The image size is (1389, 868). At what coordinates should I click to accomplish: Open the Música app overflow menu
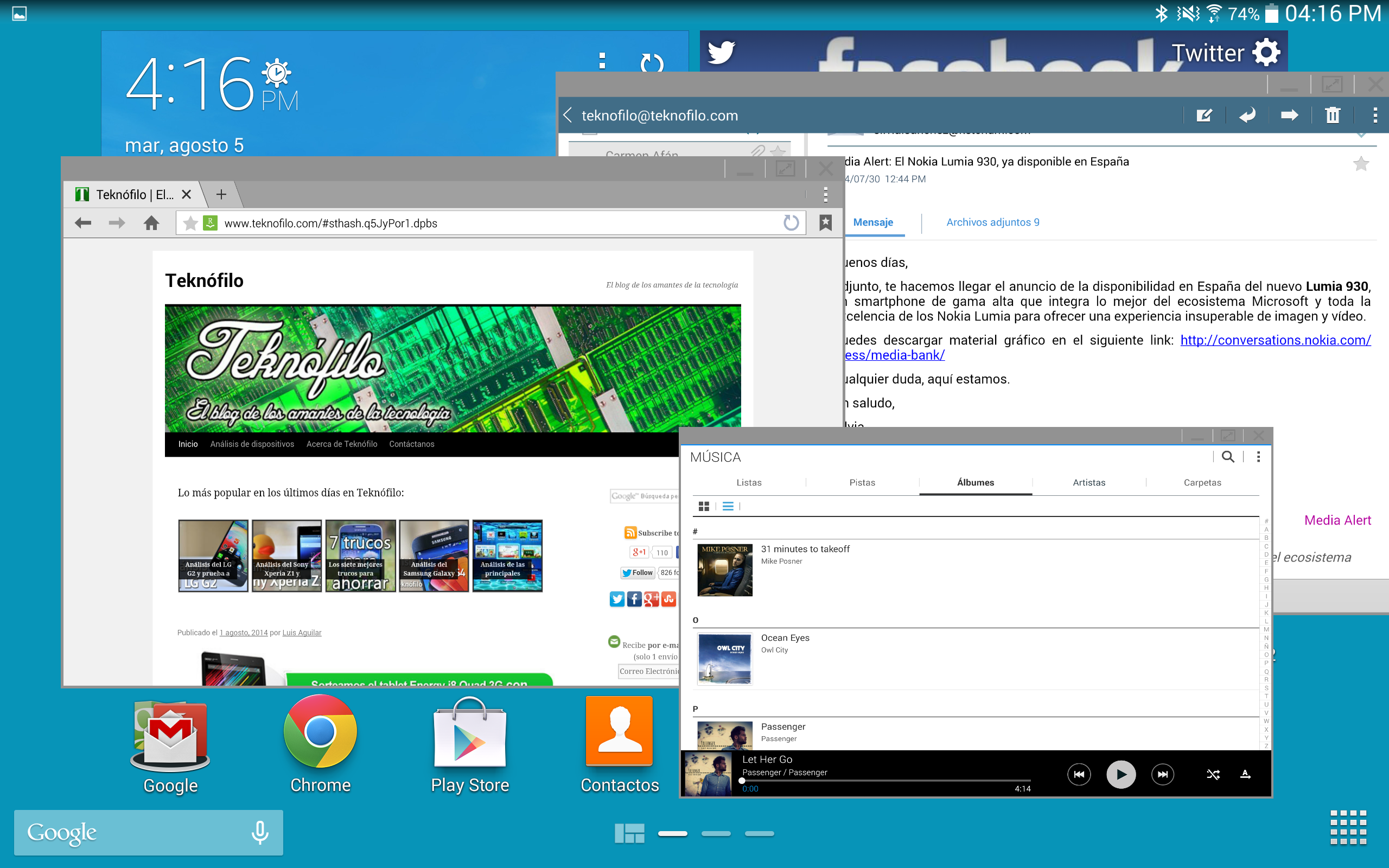coord(1258,457)
